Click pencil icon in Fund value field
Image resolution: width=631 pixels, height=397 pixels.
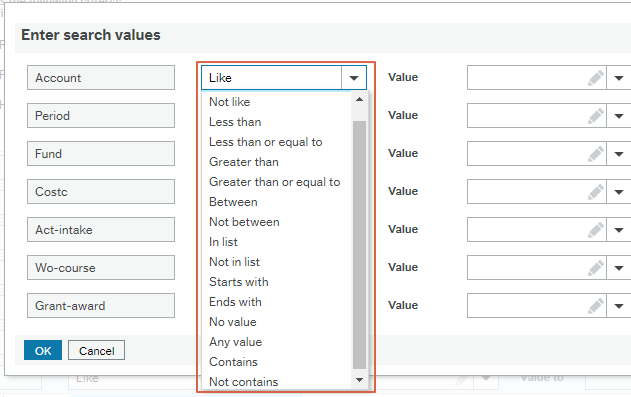pyautogui.click(x=596, y=154)
